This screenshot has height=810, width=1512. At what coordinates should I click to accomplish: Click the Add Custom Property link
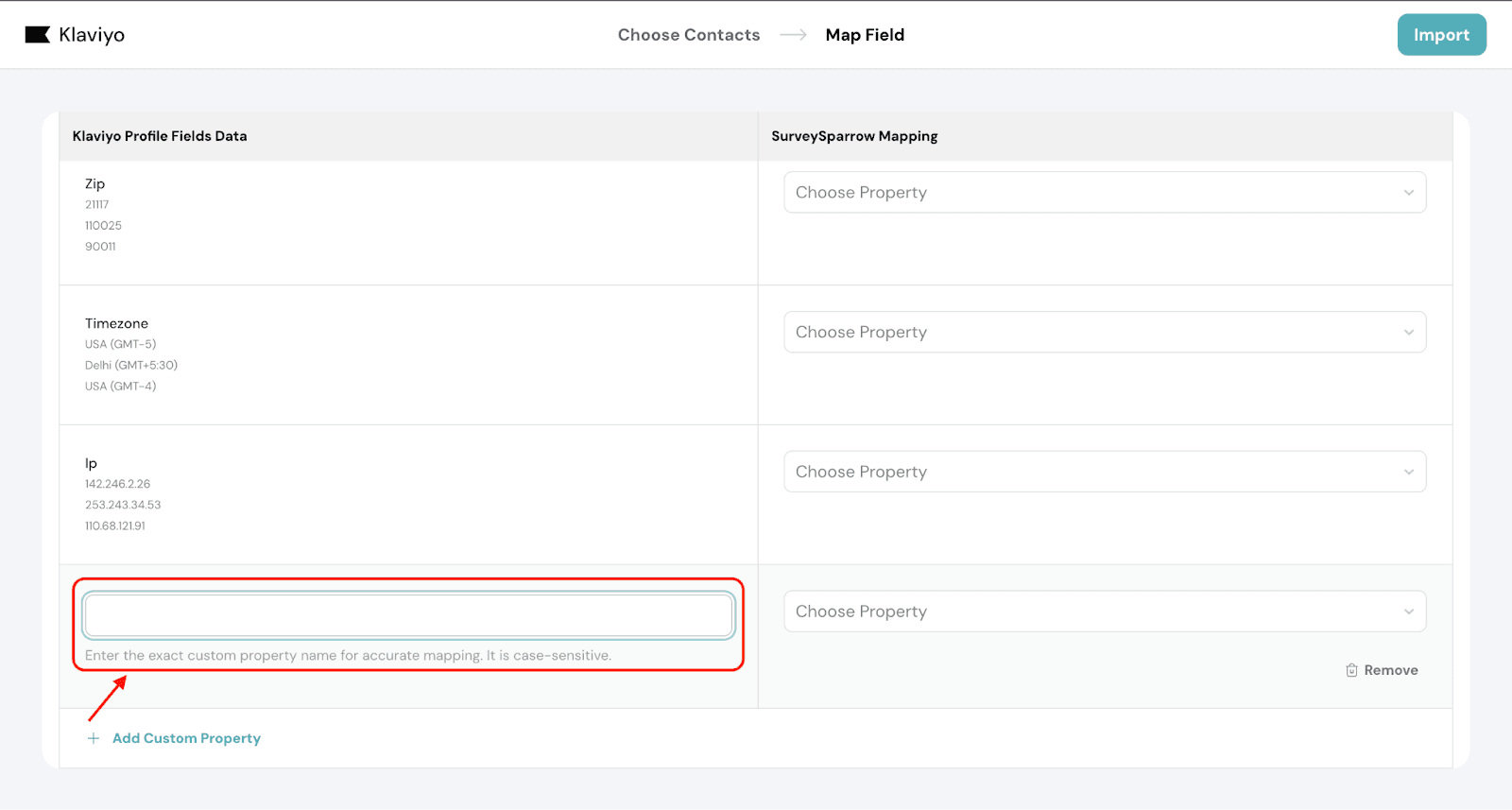click(186, 738)
